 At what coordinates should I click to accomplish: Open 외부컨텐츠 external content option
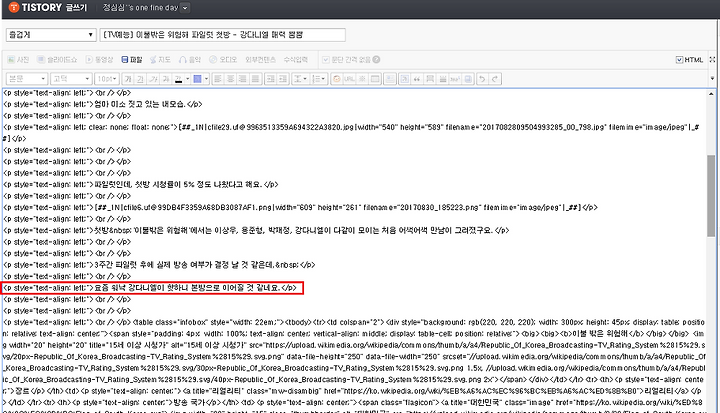(x=260, y=60)
